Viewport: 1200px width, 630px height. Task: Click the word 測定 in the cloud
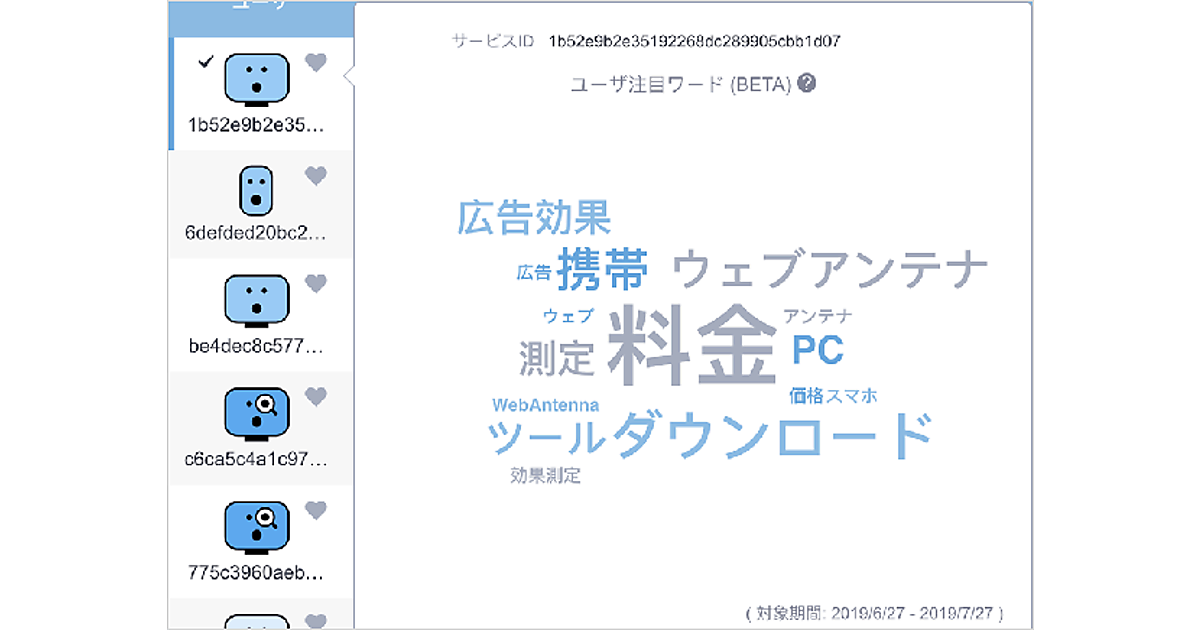click(557, 358)
